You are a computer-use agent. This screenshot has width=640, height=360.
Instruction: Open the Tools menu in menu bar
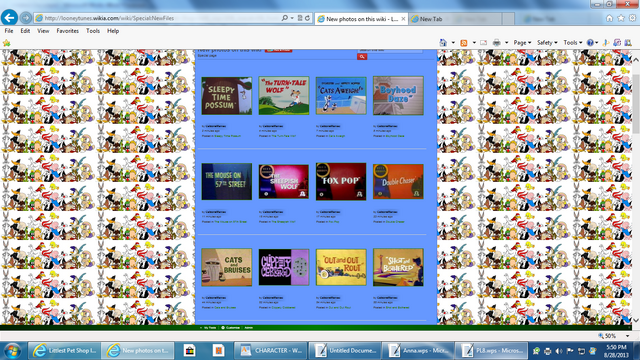coord(93,31)
